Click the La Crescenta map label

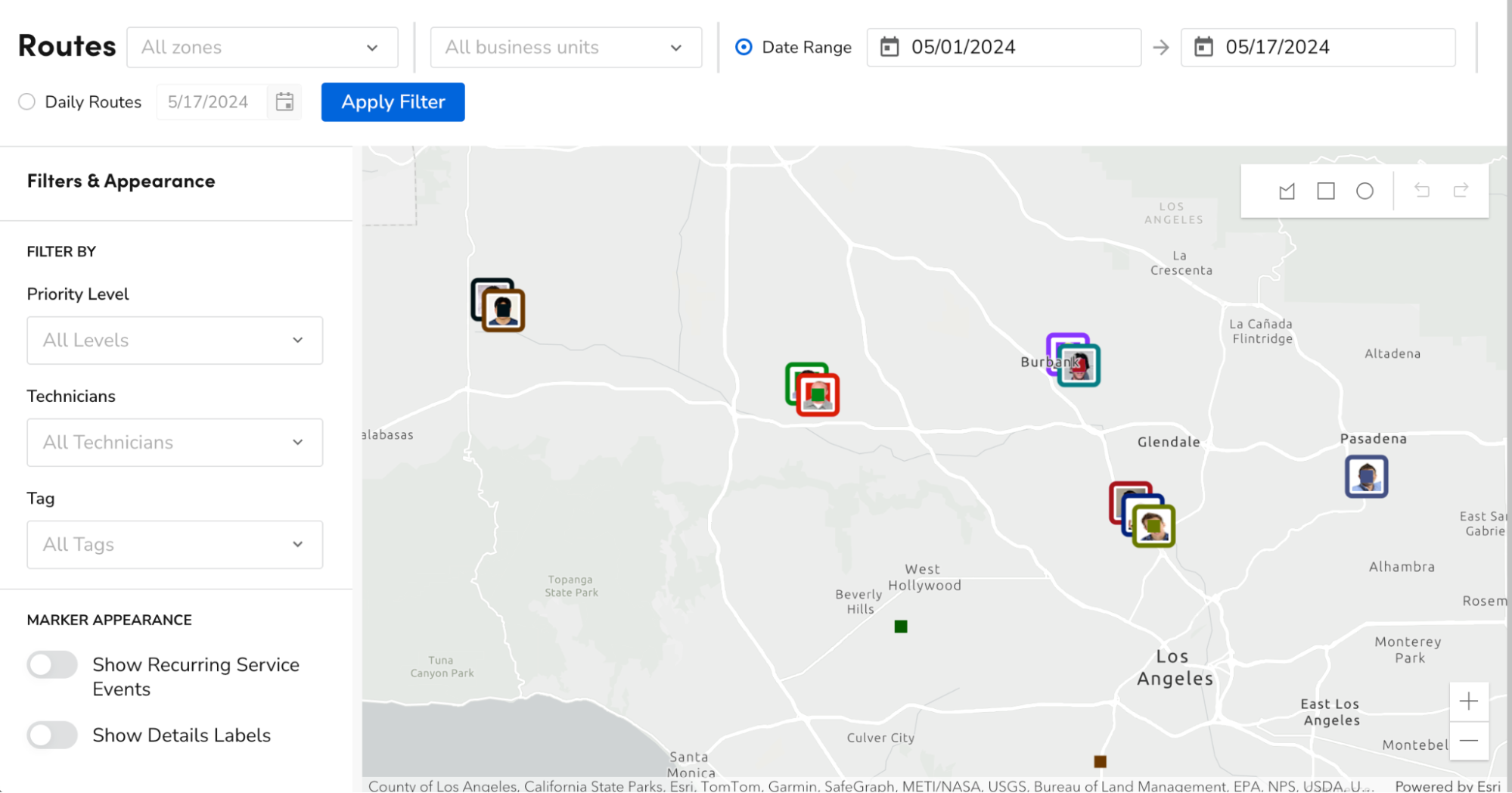(1181, 263)
